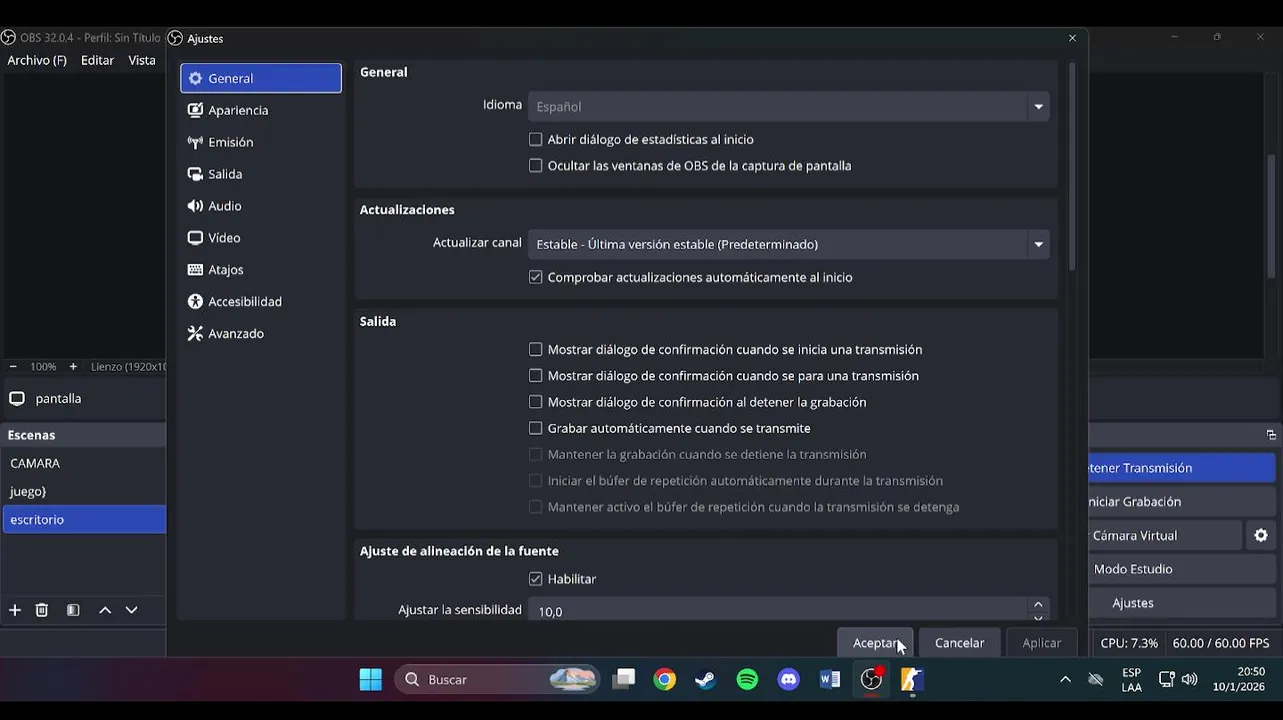Open the Apariencia settings category
This screenshot has width=1283, height=720.
(261, 110)
